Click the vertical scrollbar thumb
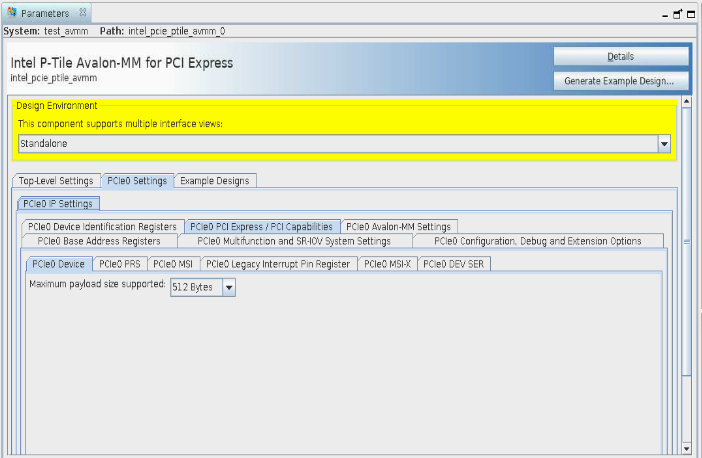Image resolution: width=702 pixels, height=458 pixels. 686,242
